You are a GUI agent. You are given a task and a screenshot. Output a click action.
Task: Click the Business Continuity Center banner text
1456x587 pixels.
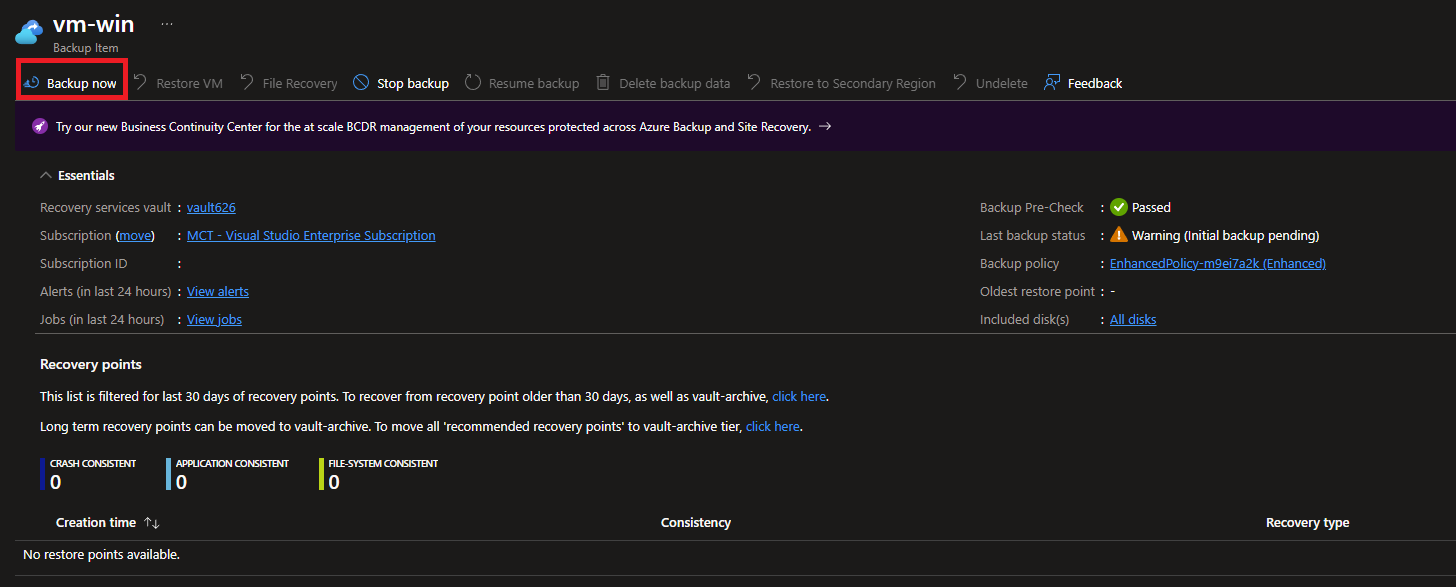(433, 127)
